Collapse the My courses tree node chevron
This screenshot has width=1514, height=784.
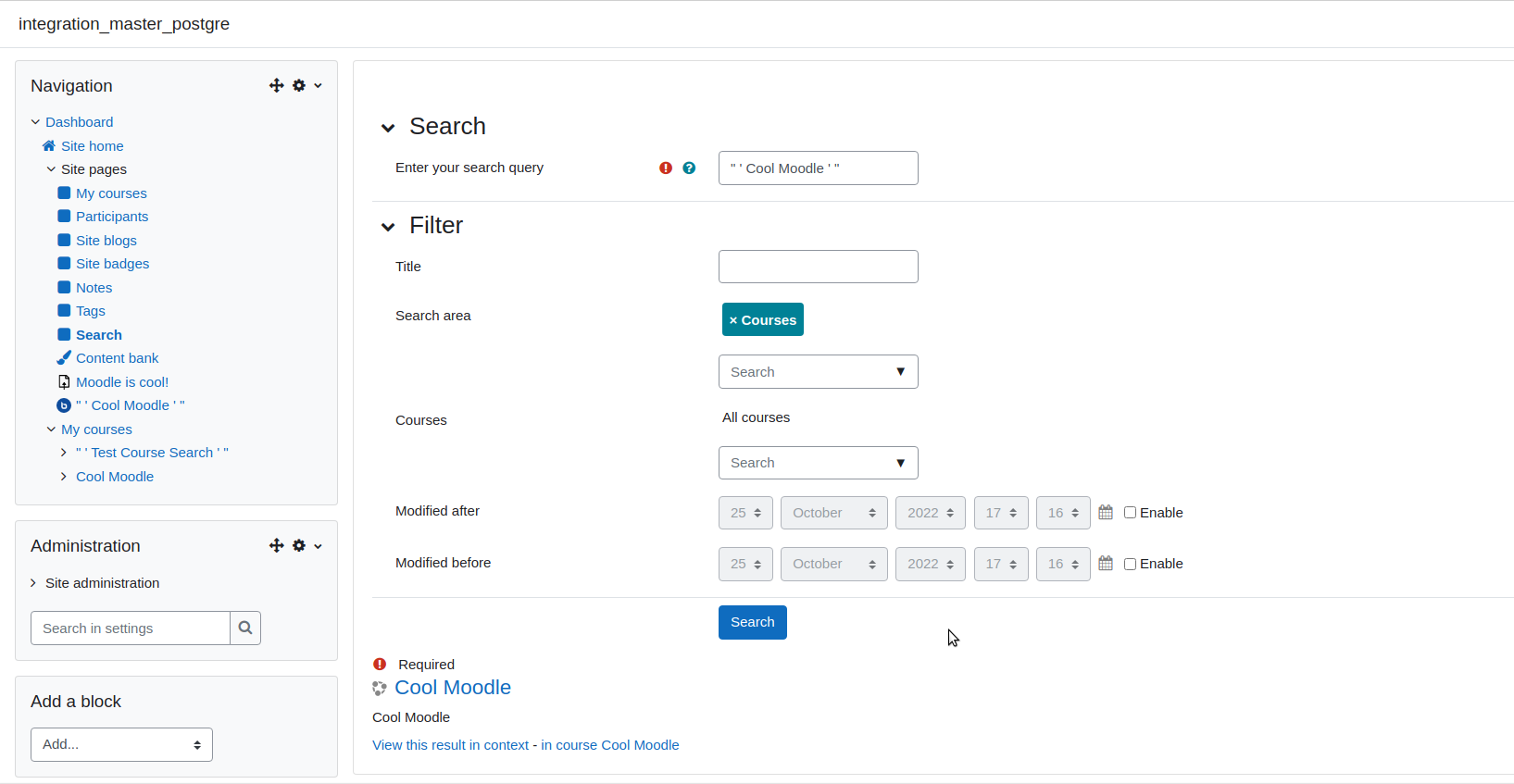pos(51,429)
